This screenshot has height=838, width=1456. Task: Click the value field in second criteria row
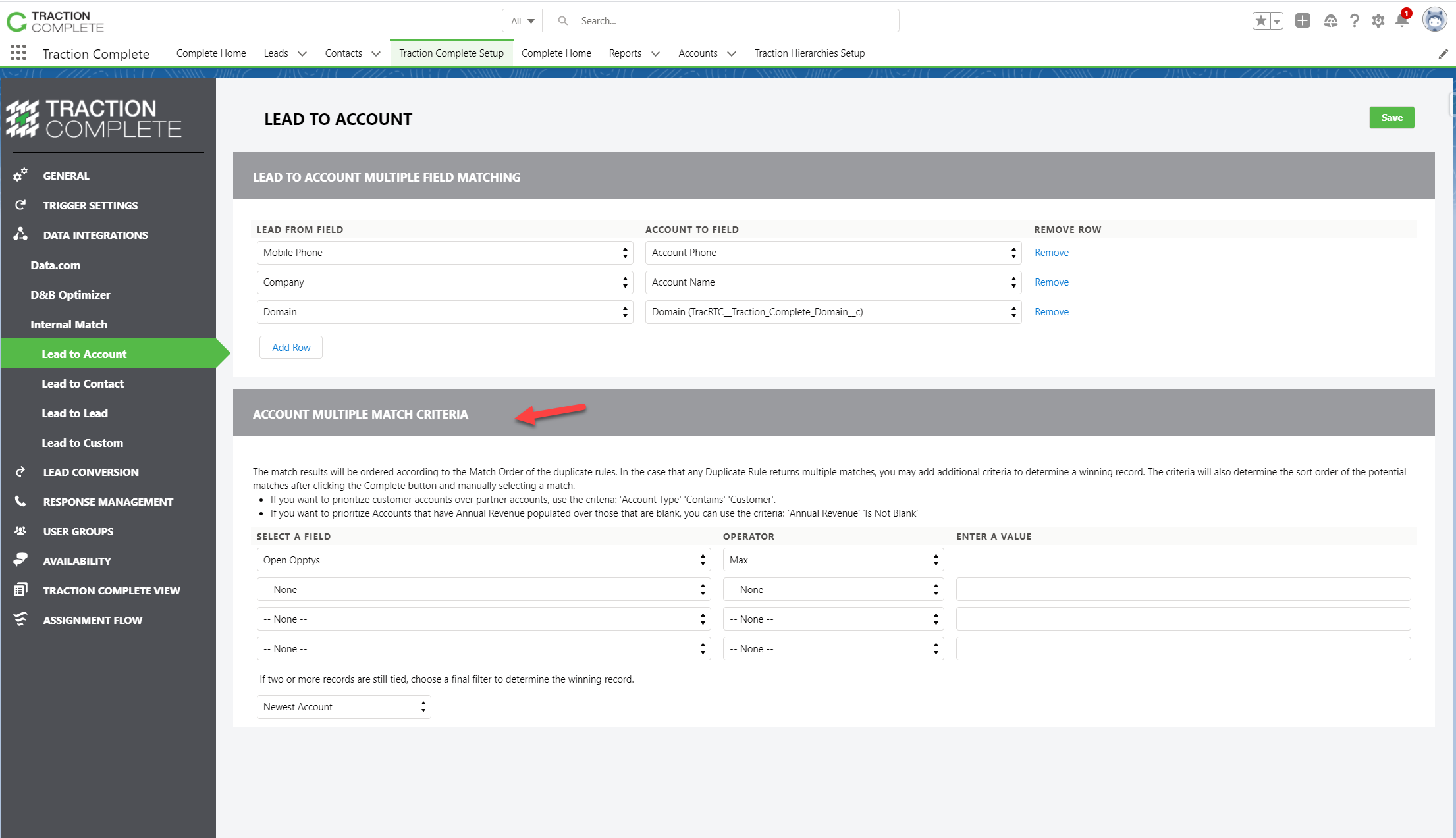(x=1183, y=589)
